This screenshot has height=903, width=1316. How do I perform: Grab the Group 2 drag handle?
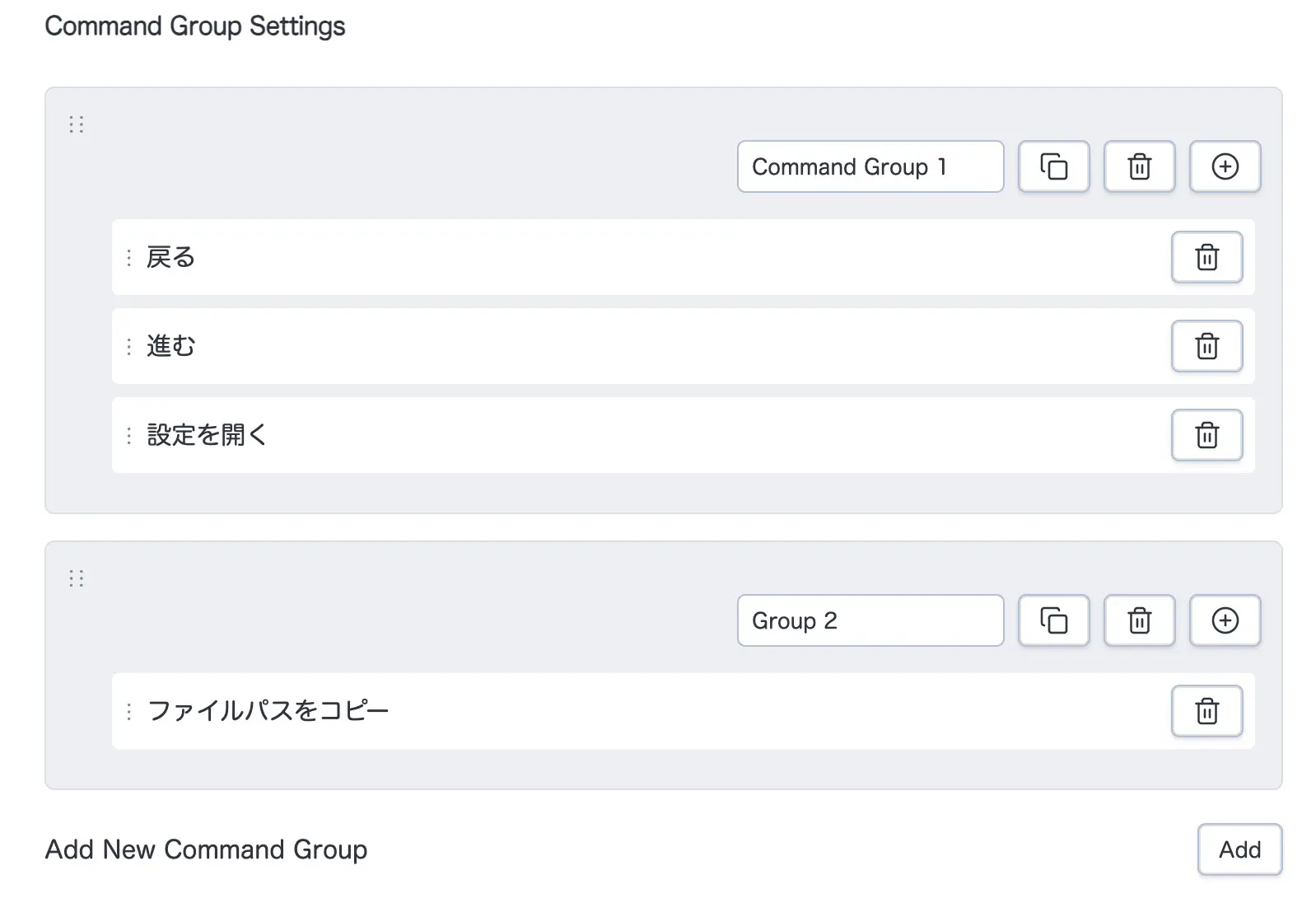(x=77, y=578)
